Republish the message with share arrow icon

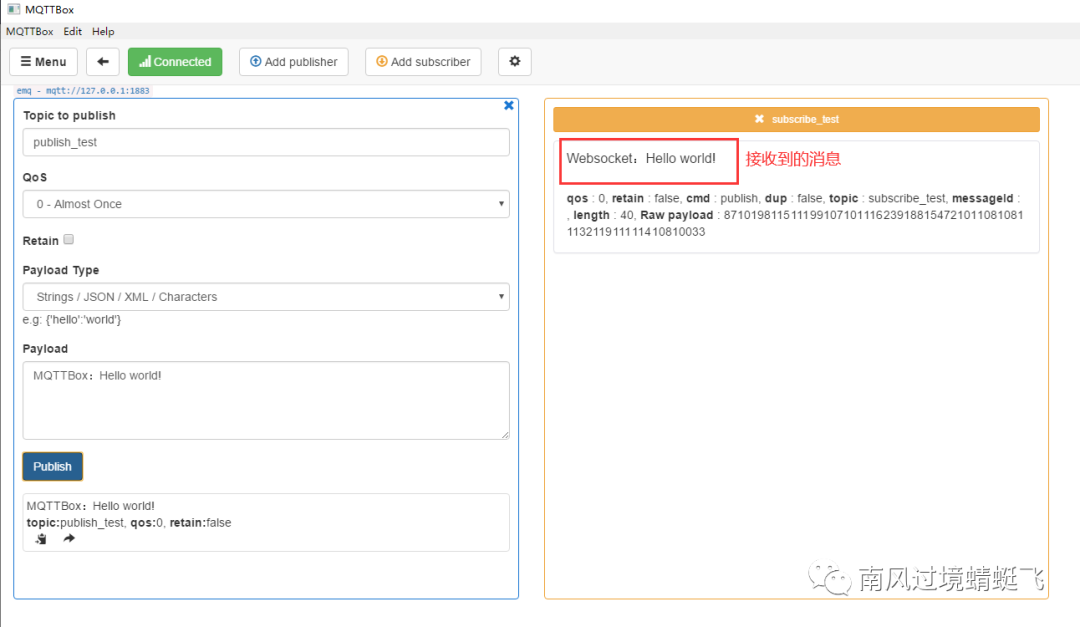(x=69, y=538)
